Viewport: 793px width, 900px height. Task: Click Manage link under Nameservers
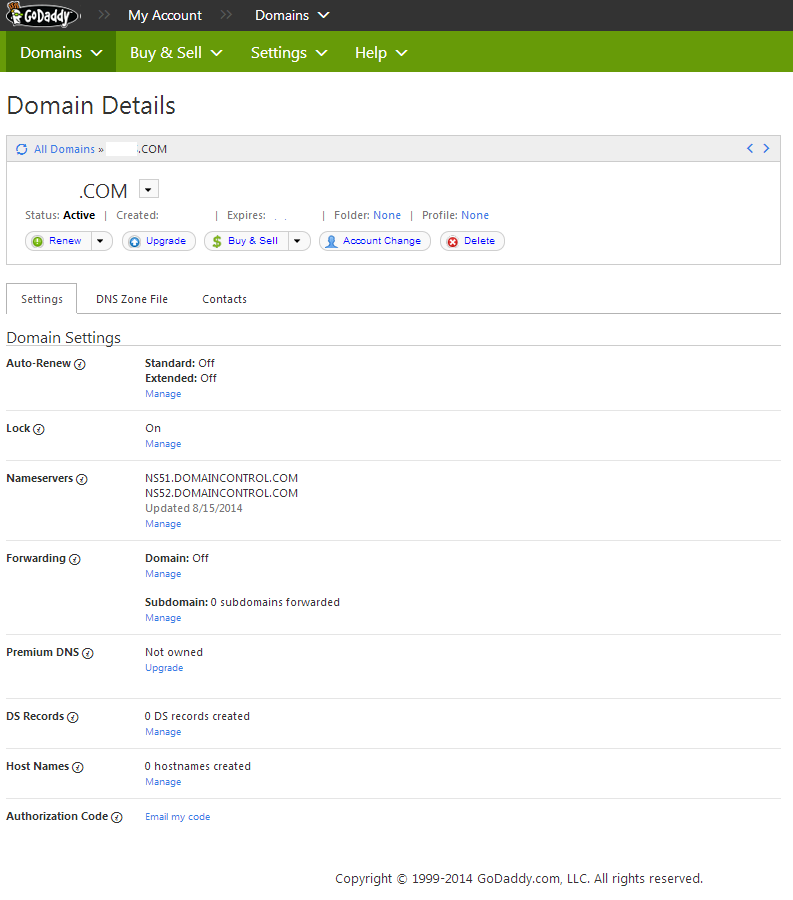pyautogui.click(x=163, y=524)
